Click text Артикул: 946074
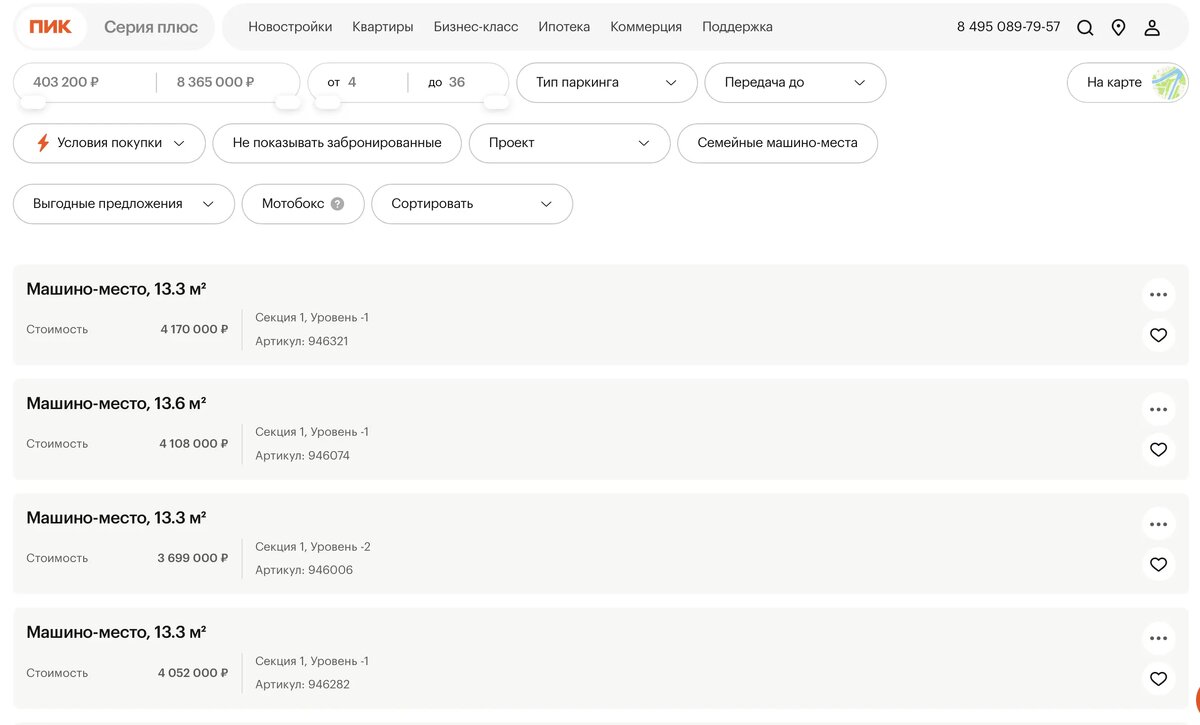This screenshot has width=1200, height=725. (302, 456)
